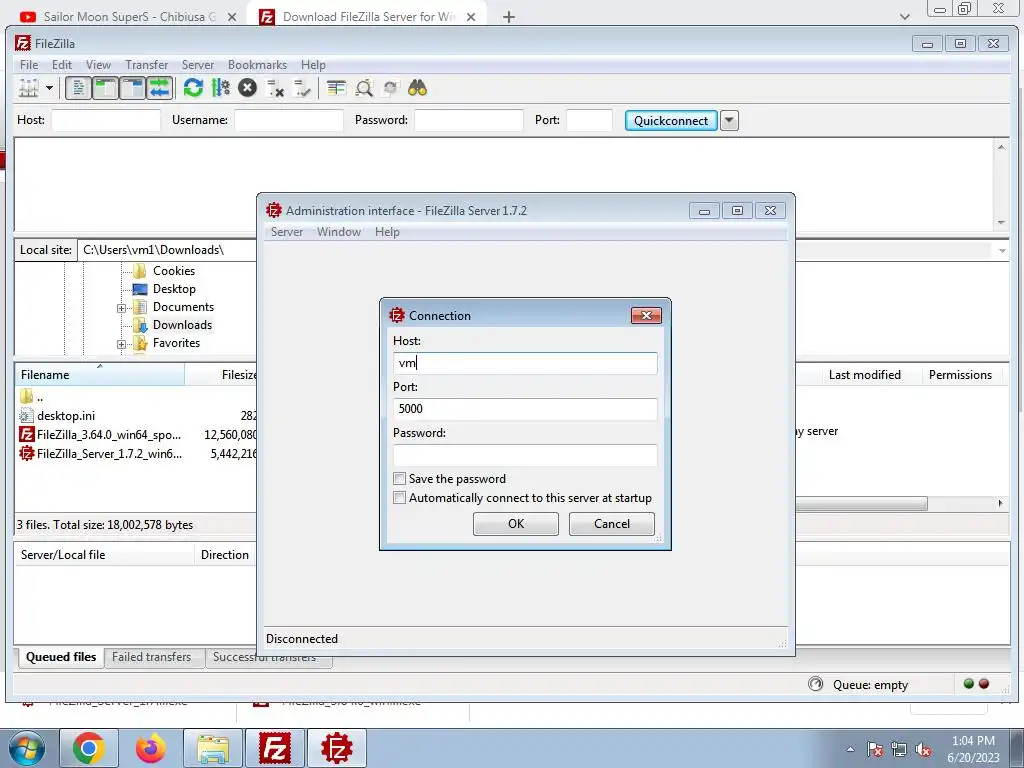This screenshot has width=1024, height=768.
Task: Click the green Refresh file lists icon
Action: 193,88
